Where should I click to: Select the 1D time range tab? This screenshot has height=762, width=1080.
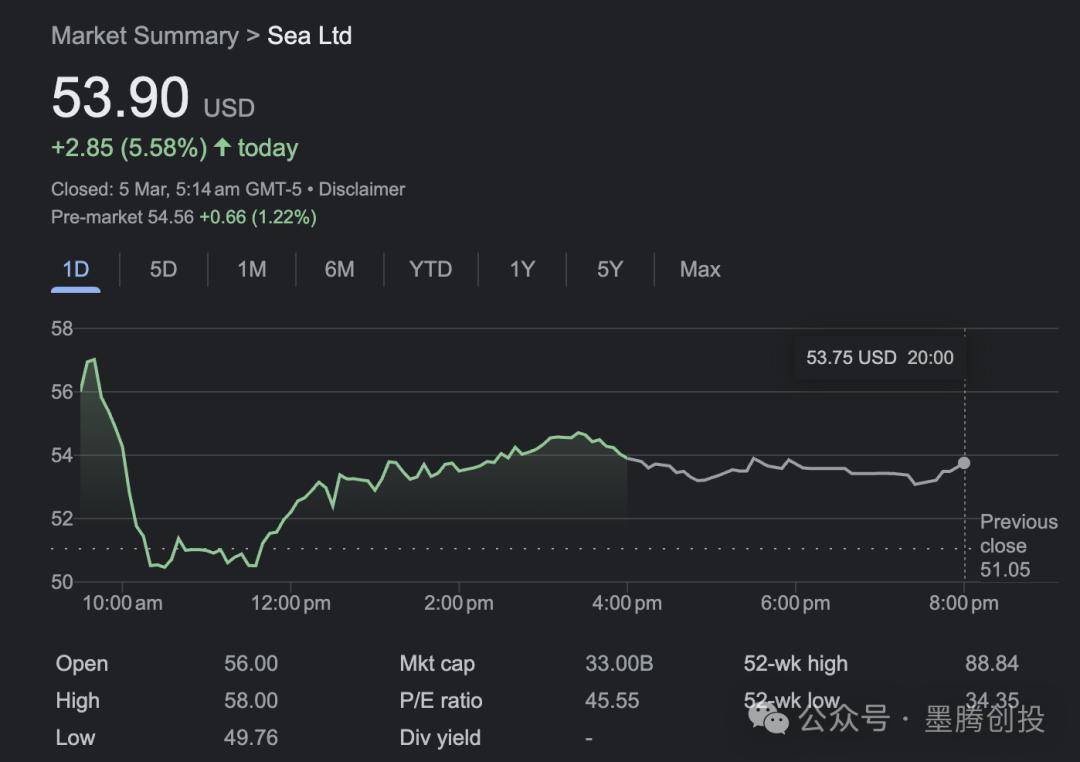click(76, 269)
